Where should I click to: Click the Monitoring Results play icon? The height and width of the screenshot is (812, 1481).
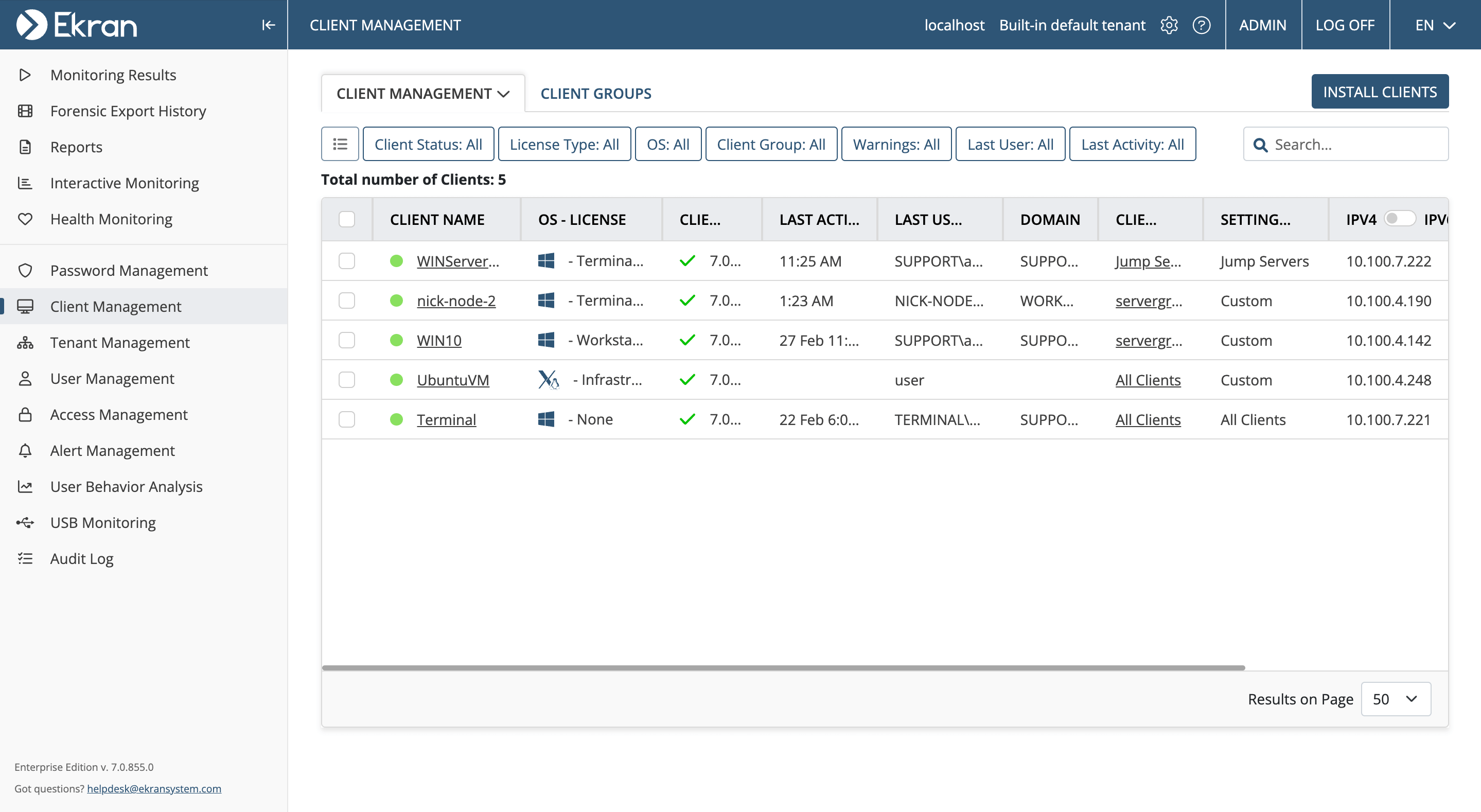tap(25, 75)
